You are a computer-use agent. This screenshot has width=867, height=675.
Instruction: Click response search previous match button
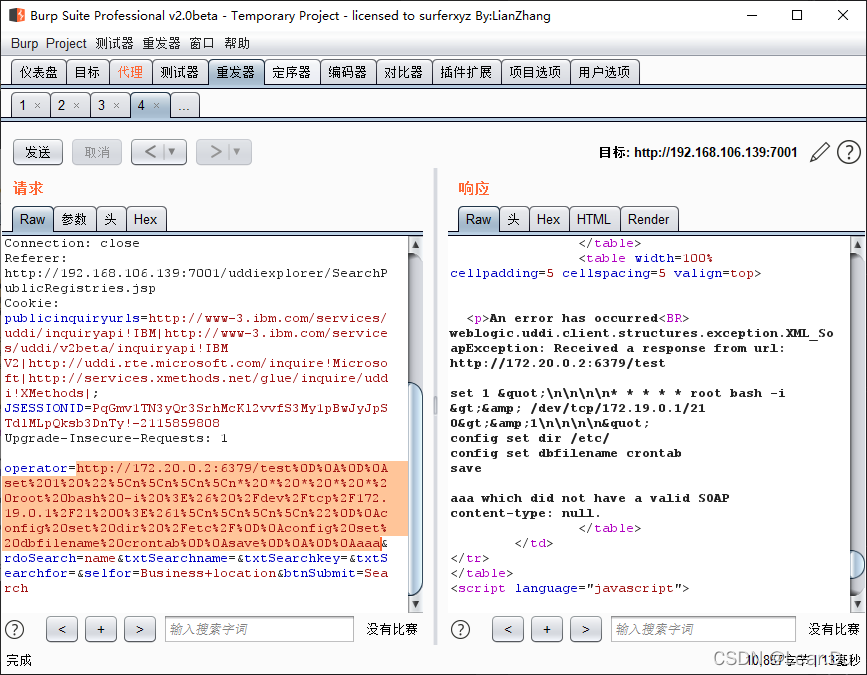[x=508, y=629]
